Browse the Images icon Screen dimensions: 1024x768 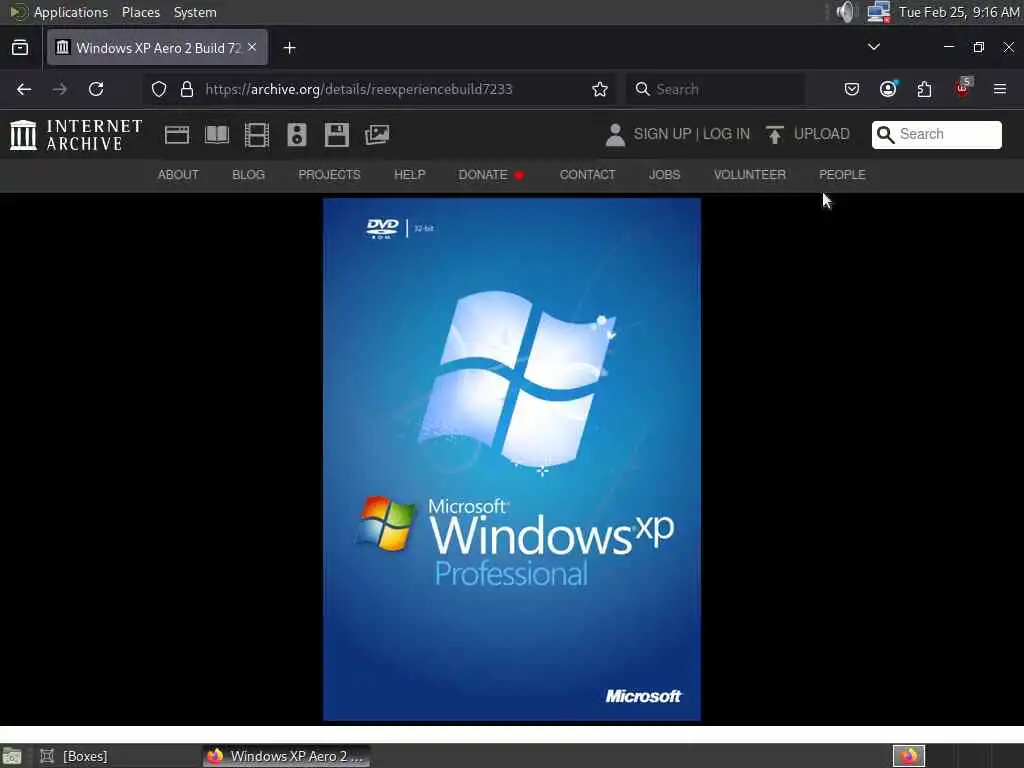point(377,135)
